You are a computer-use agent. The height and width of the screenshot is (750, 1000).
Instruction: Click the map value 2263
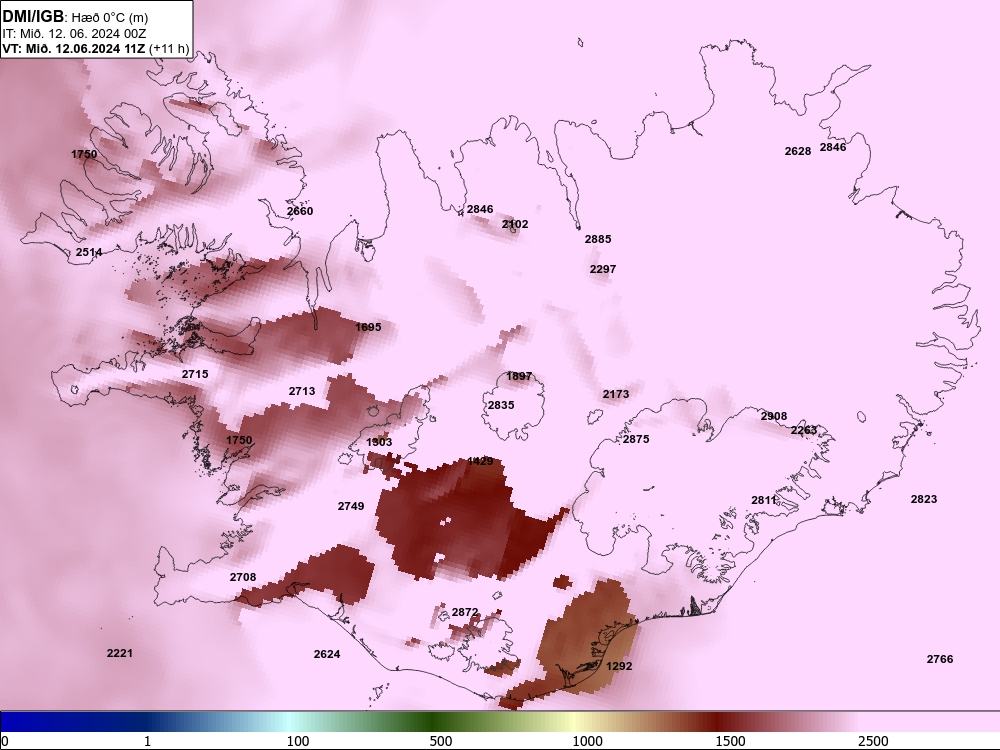804,430
